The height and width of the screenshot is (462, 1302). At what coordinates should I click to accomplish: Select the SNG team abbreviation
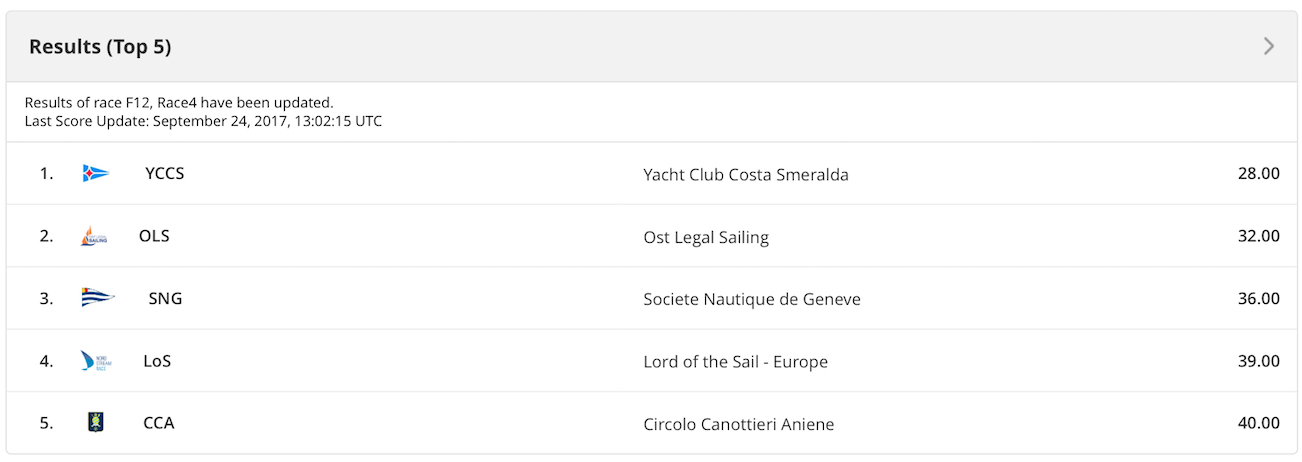pos(165,298)
